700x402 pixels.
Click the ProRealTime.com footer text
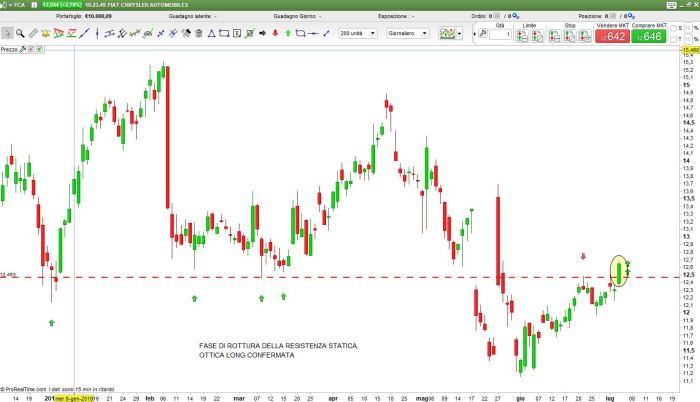tap(25, 389)
